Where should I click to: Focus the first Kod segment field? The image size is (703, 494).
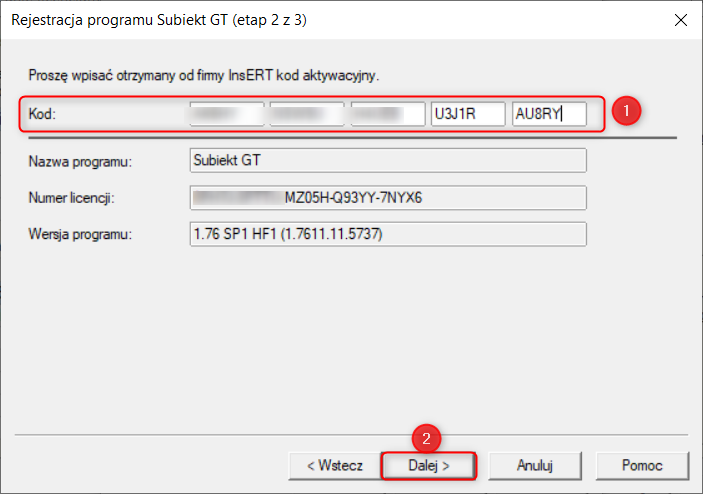tap(227, 114)
